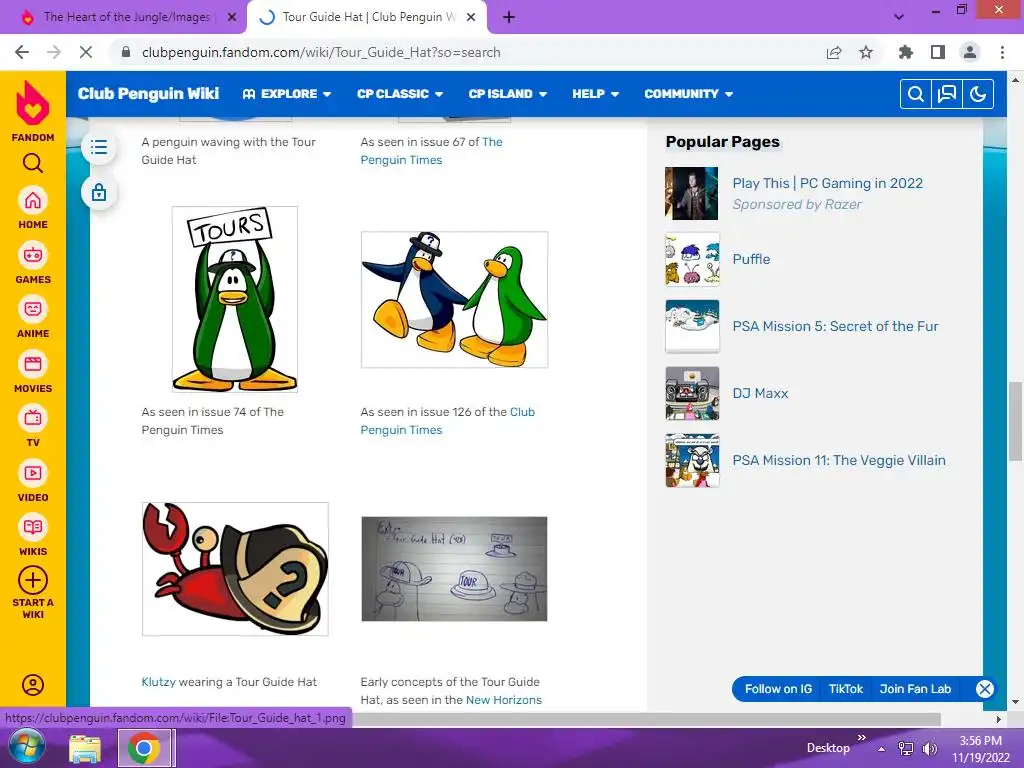This screenshot has width=1024, height=768.
Task: Click the vertical page scrollbar thumb
Action: point(1015,421)
